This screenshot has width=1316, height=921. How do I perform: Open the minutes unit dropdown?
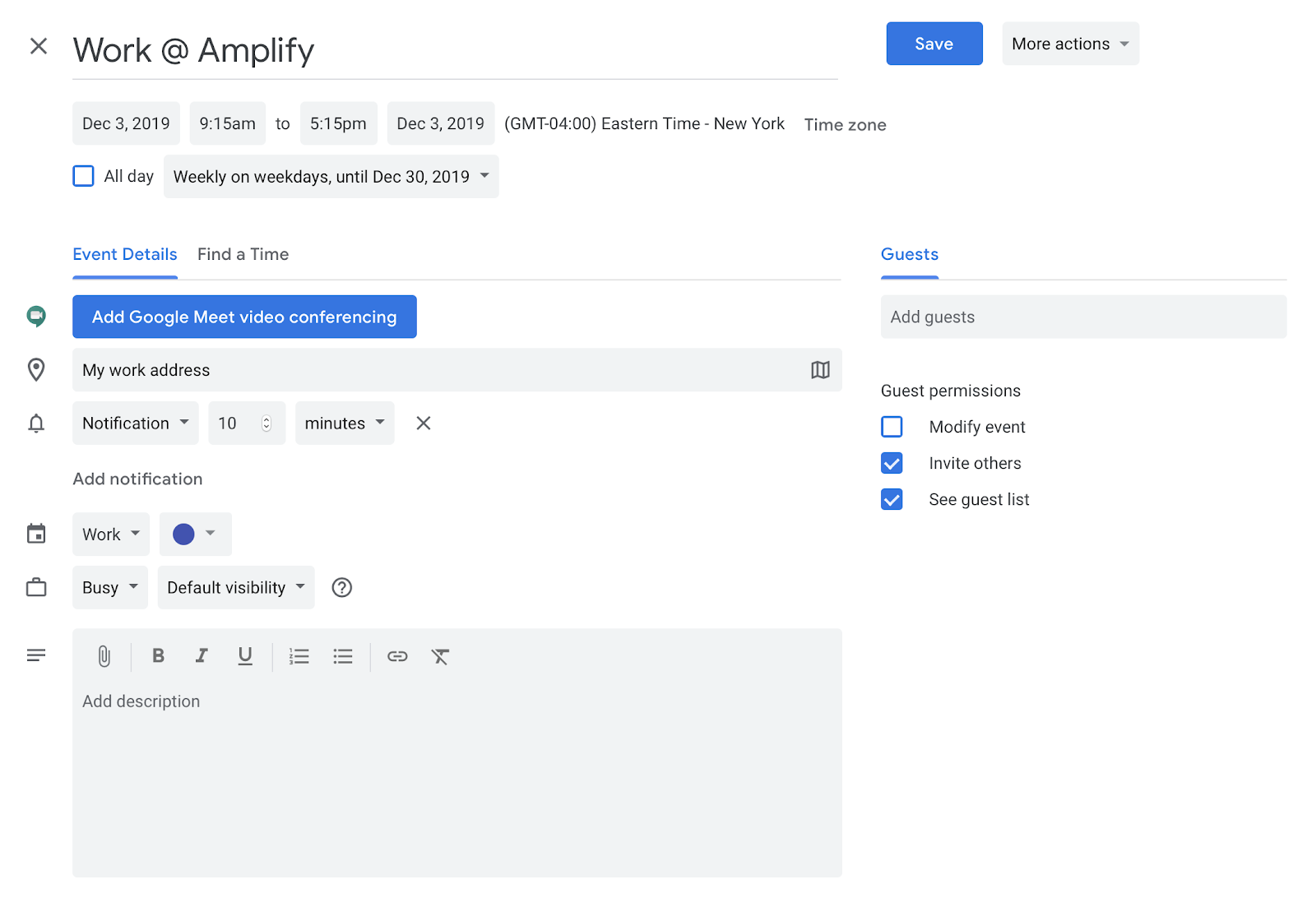(345, 423)
